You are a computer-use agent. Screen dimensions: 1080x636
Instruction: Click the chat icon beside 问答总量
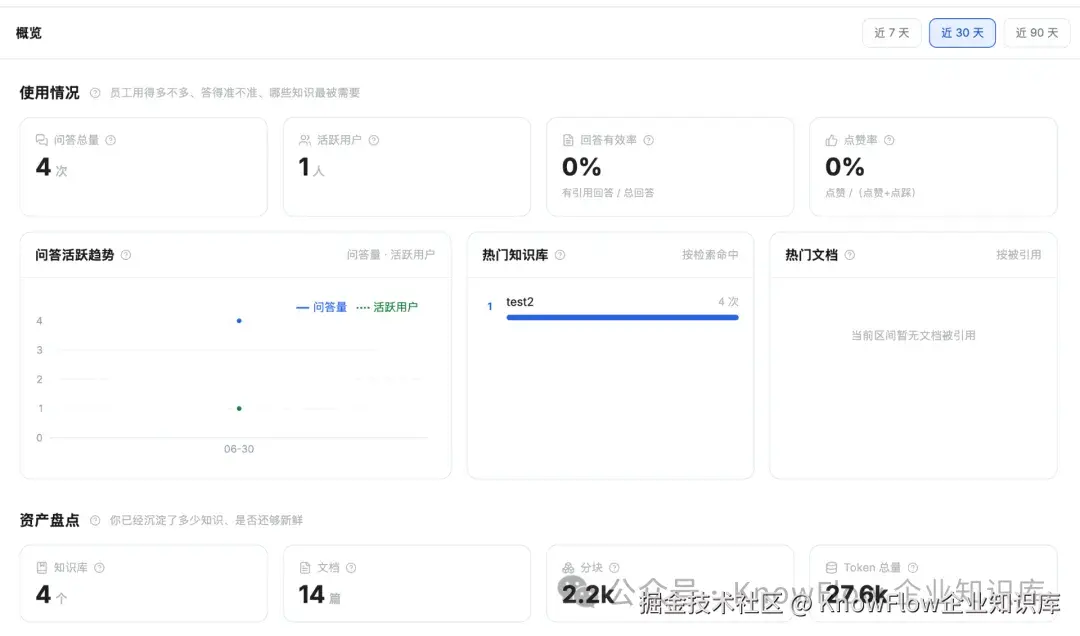41,140
